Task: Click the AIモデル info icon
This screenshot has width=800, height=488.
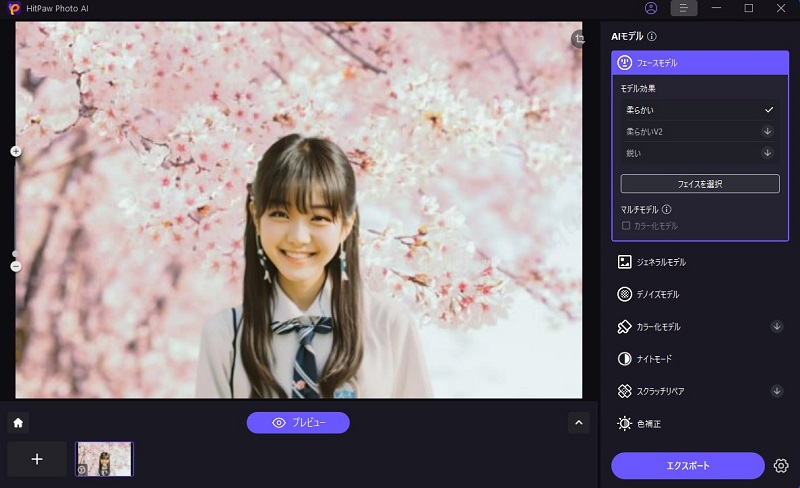Action: click(x=652, y=36)
